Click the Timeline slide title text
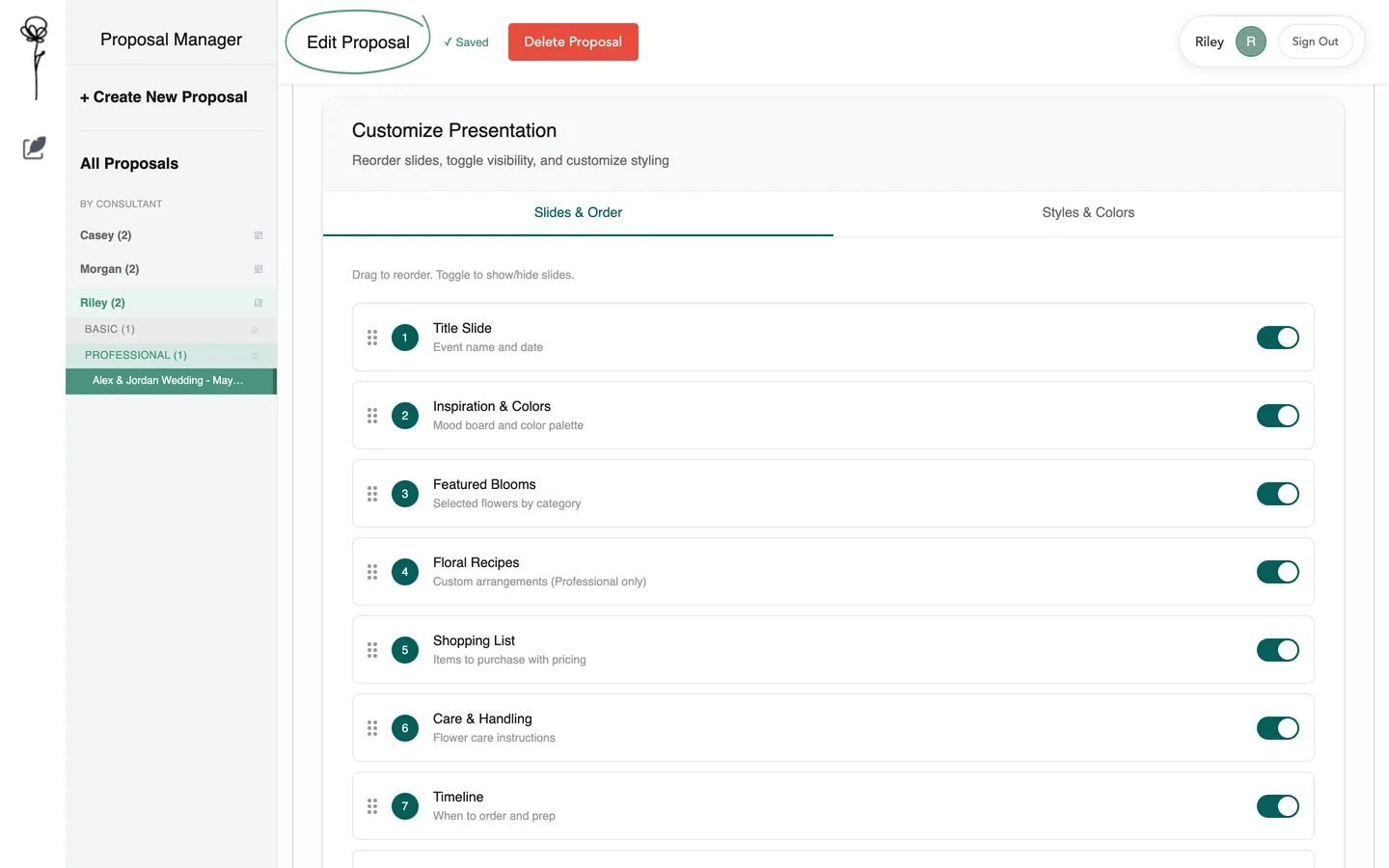The image size is (1389, 868). coord(458,798)
